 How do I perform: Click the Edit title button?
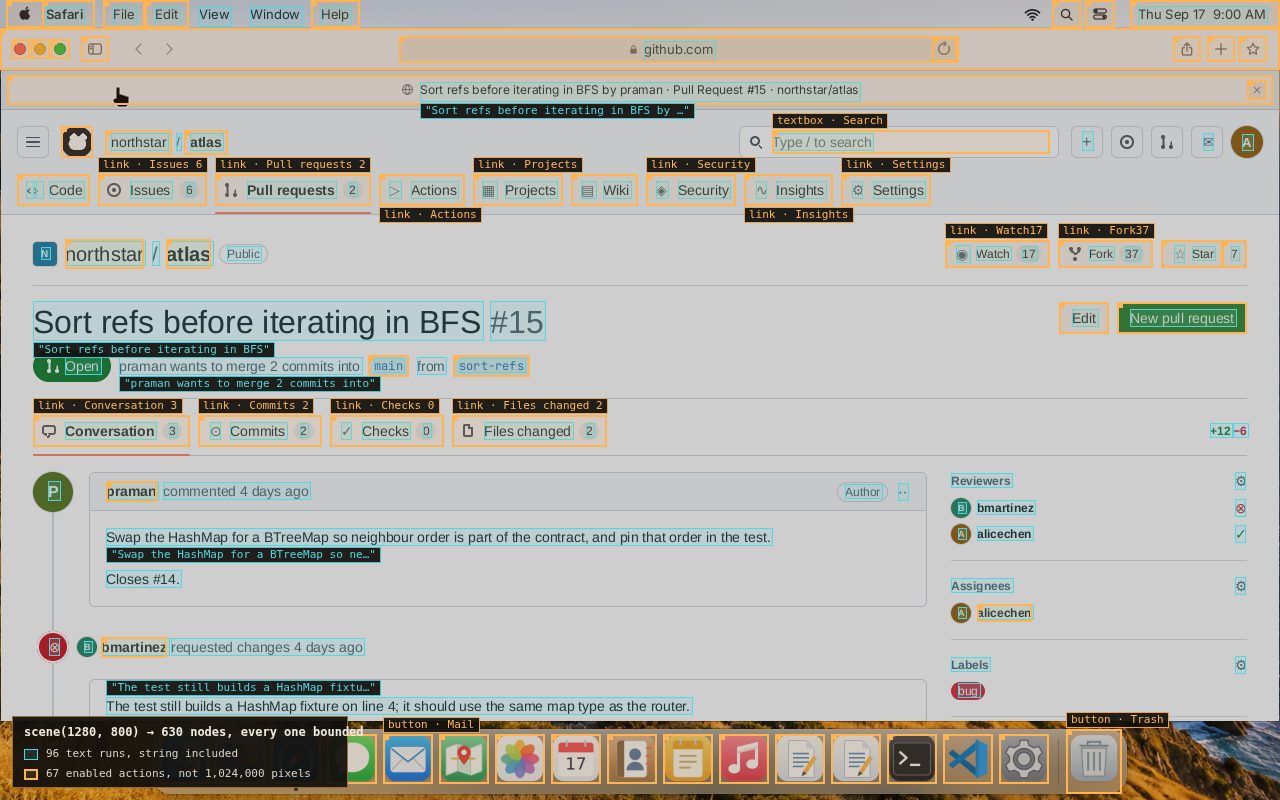pos(1084,318)
